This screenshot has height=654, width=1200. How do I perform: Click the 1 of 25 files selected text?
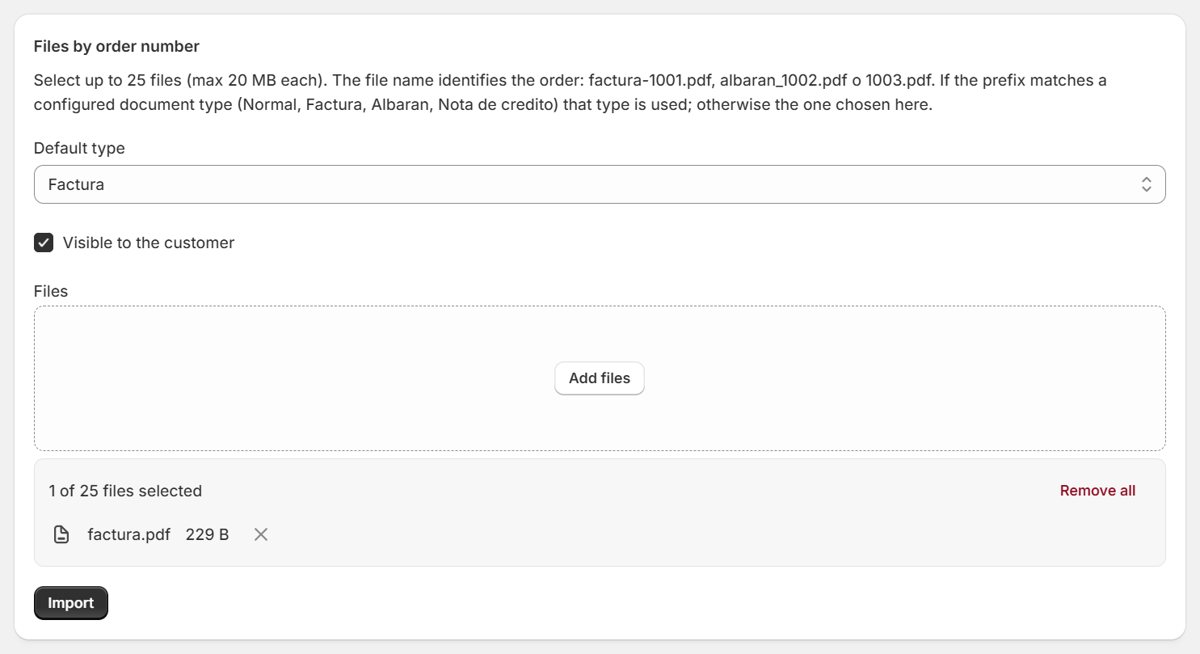tap(125, 491)
